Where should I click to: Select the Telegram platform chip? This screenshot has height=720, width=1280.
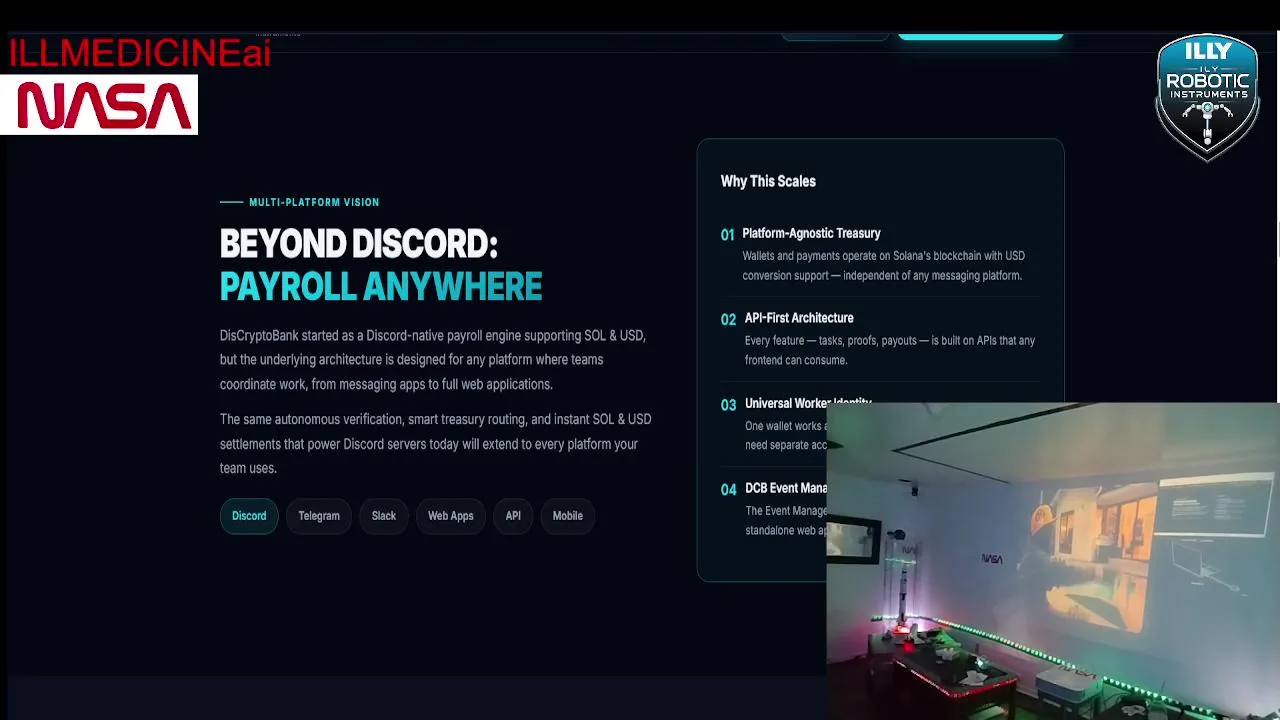tap(319, 516)
